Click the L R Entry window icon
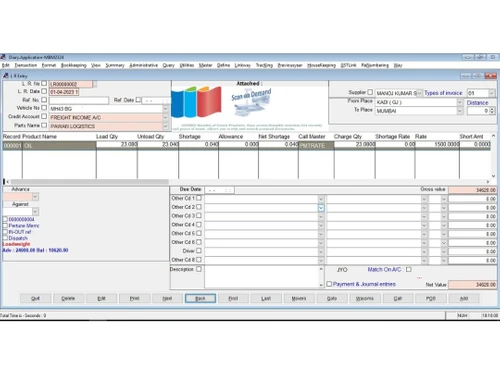 point(6,76)
